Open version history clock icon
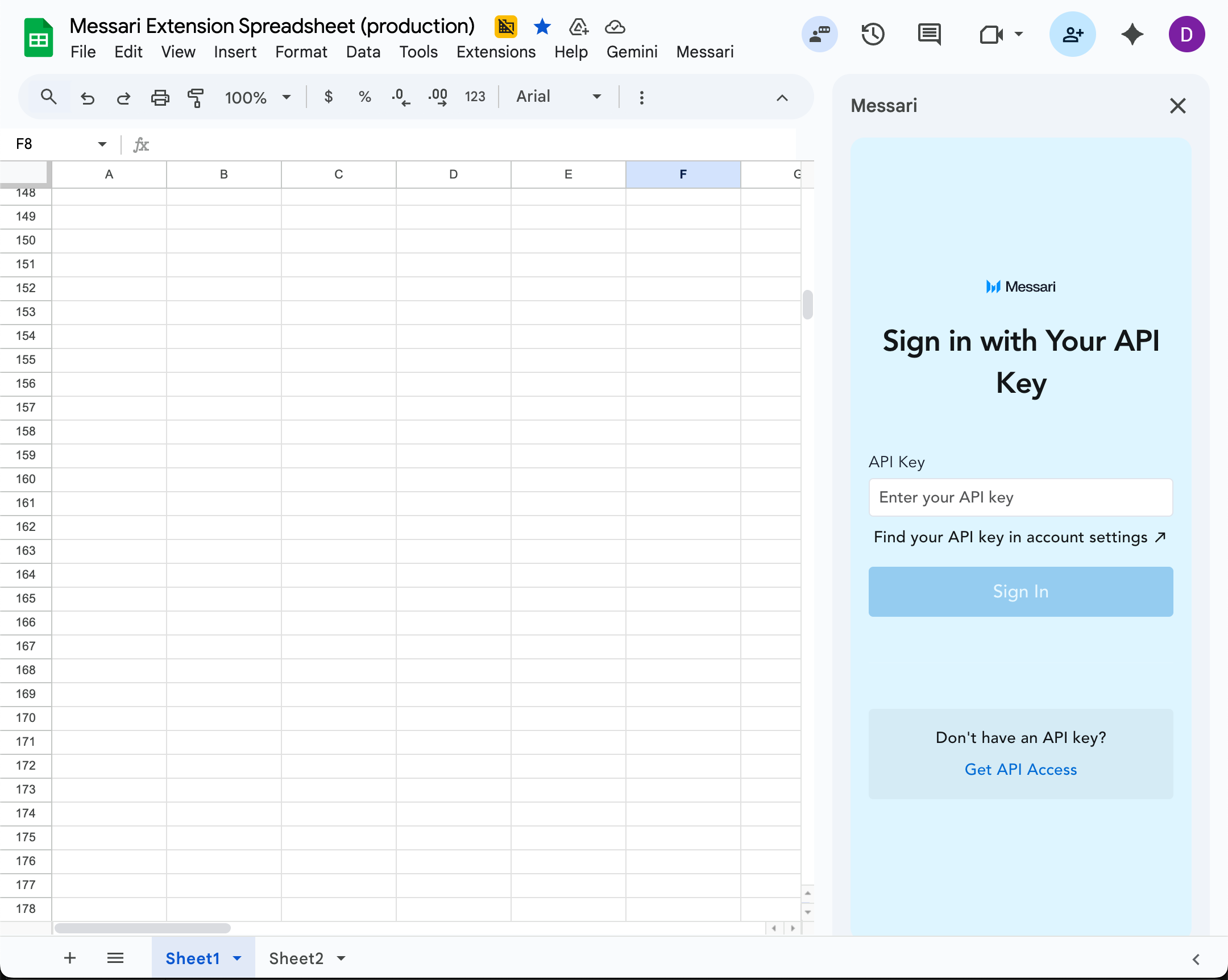1228x980 pixels. coord(873,34)
